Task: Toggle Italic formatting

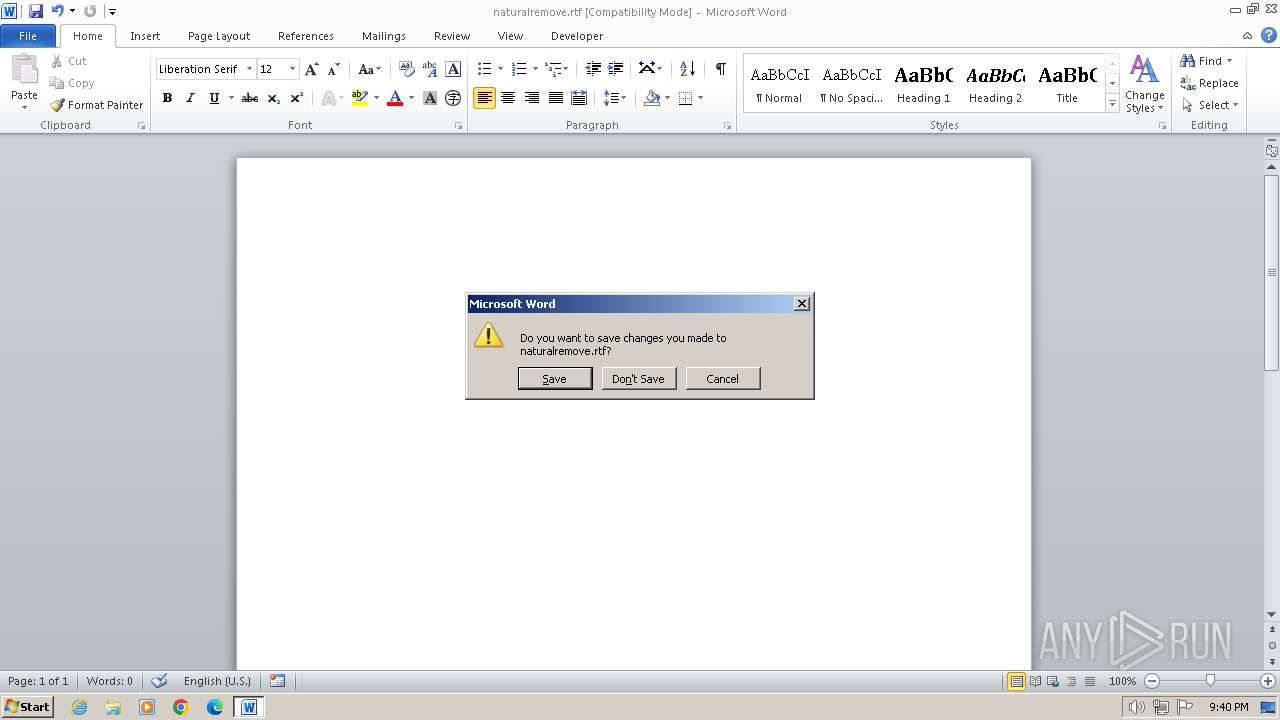Action: [x=190, y=98]
